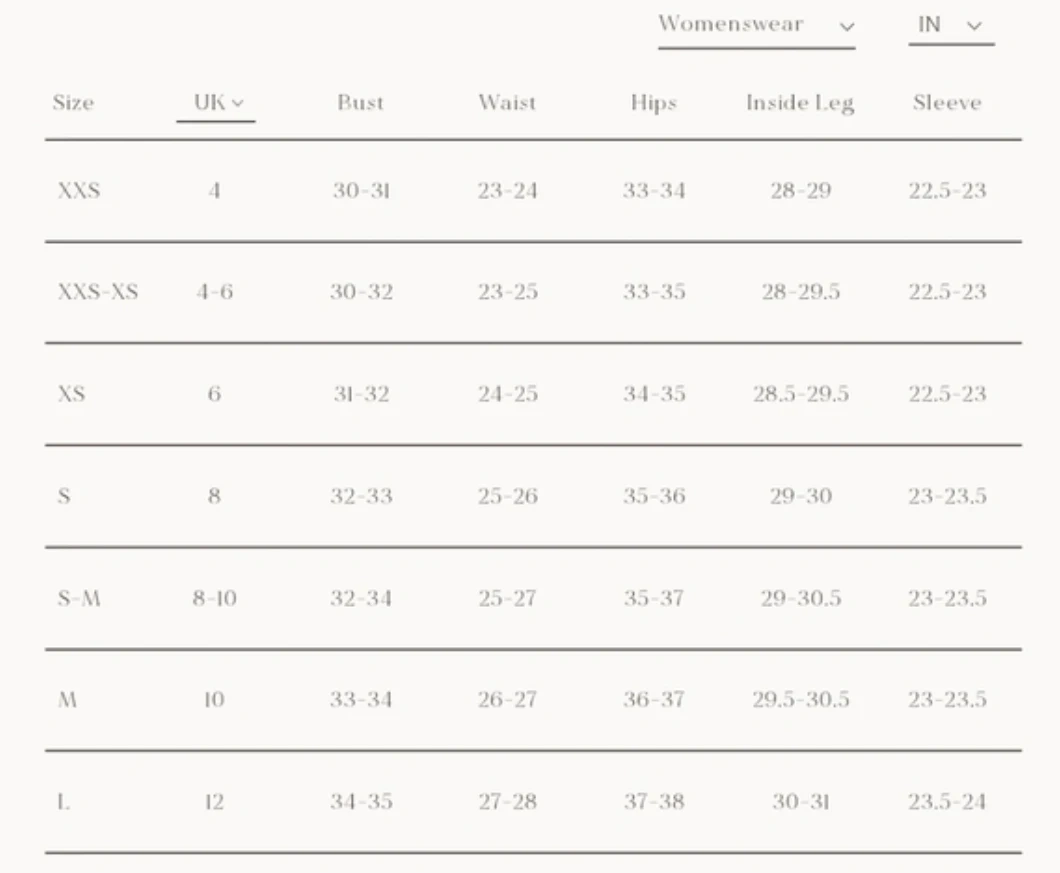
Task: Select the Inside Leg column header
Action: point(800,103)
